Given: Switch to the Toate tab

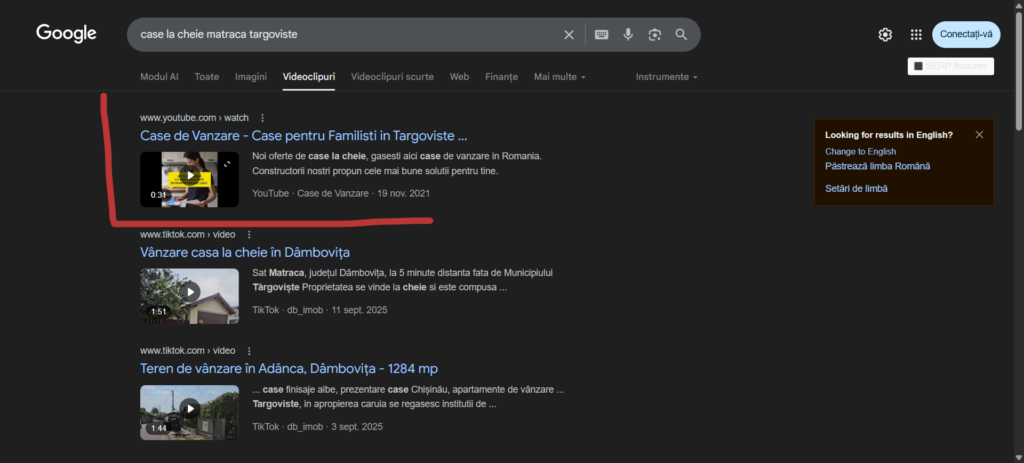Looking at the screenshot, I should coord(207,76).
